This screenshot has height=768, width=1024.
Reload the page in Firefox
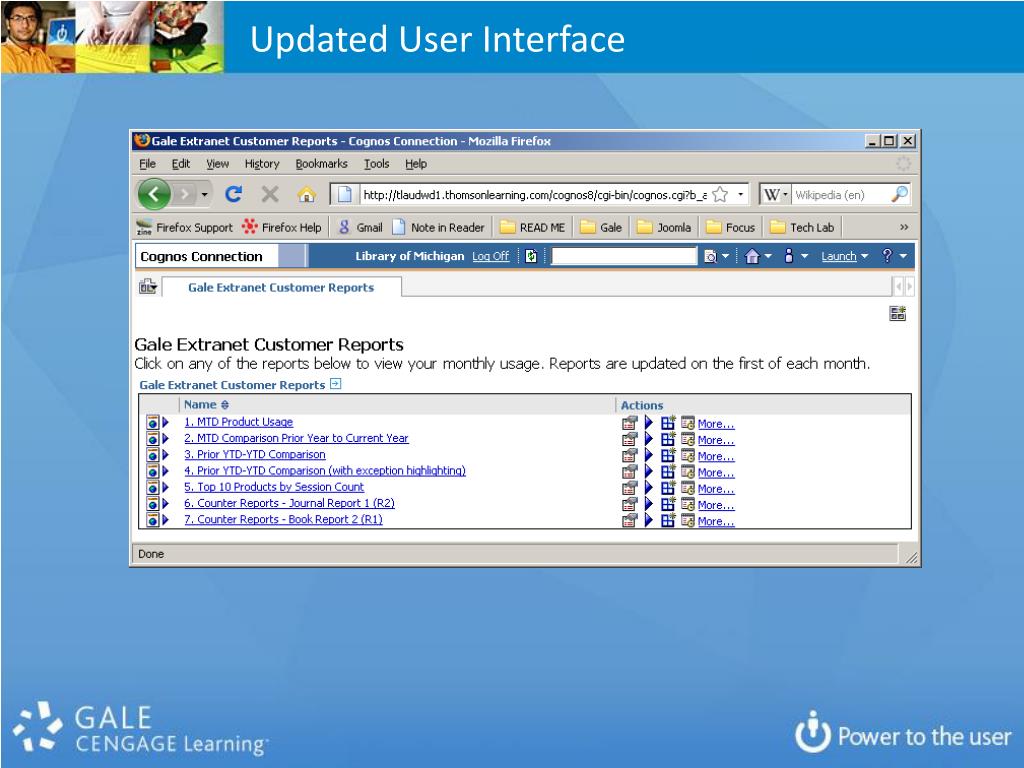tap(233, 194)
